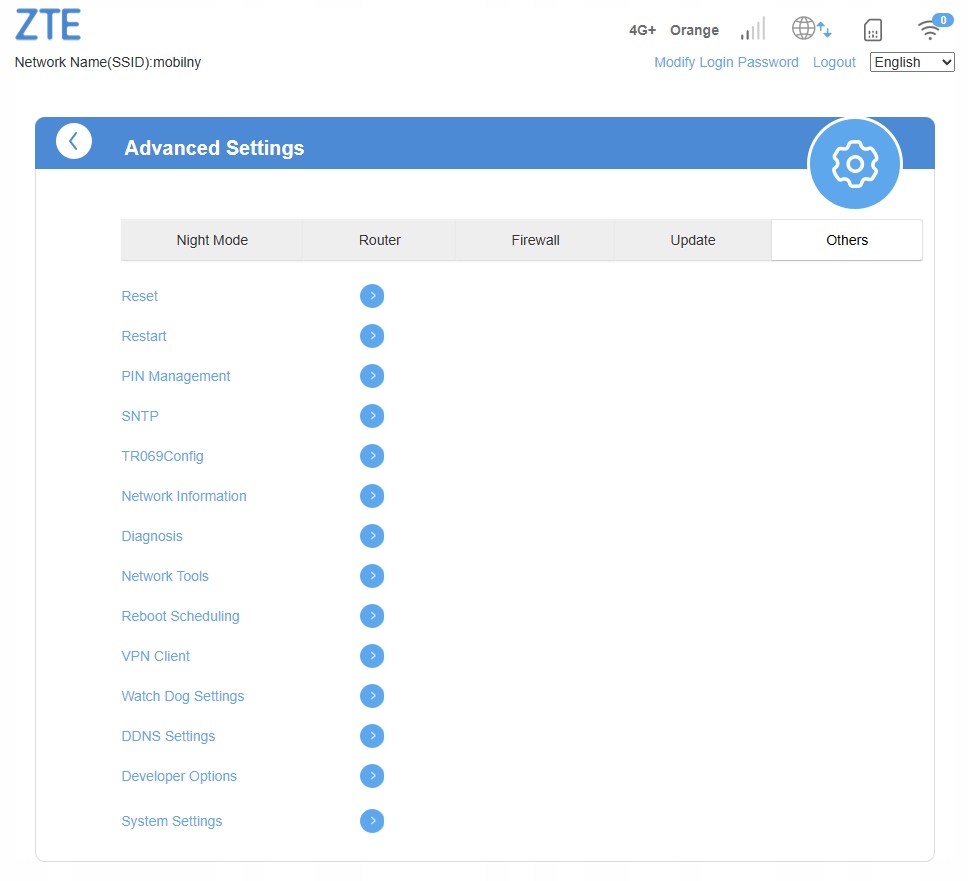Switch to the Router tab
Viewport: 969px width, 881px height.
[x=379, y=240]
